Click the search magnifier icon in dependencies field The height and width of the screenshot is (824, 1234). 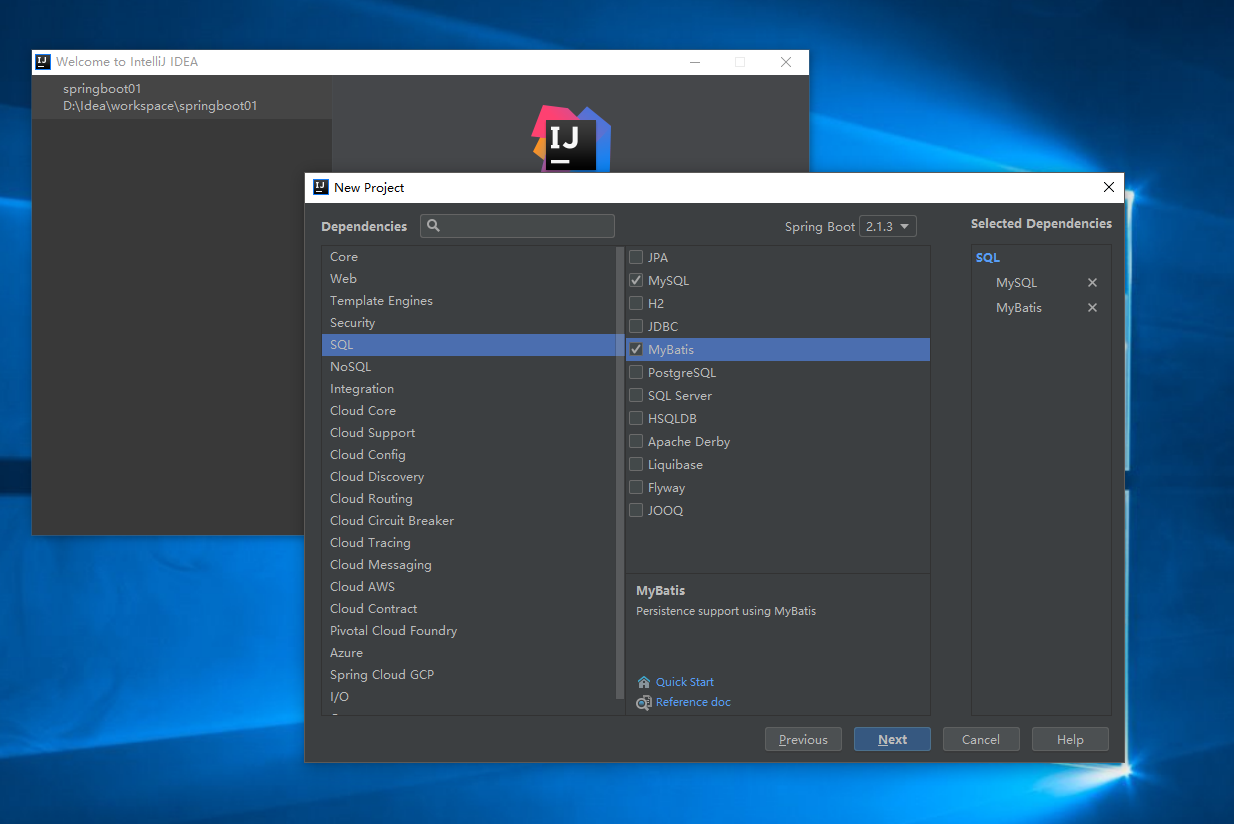434,226
